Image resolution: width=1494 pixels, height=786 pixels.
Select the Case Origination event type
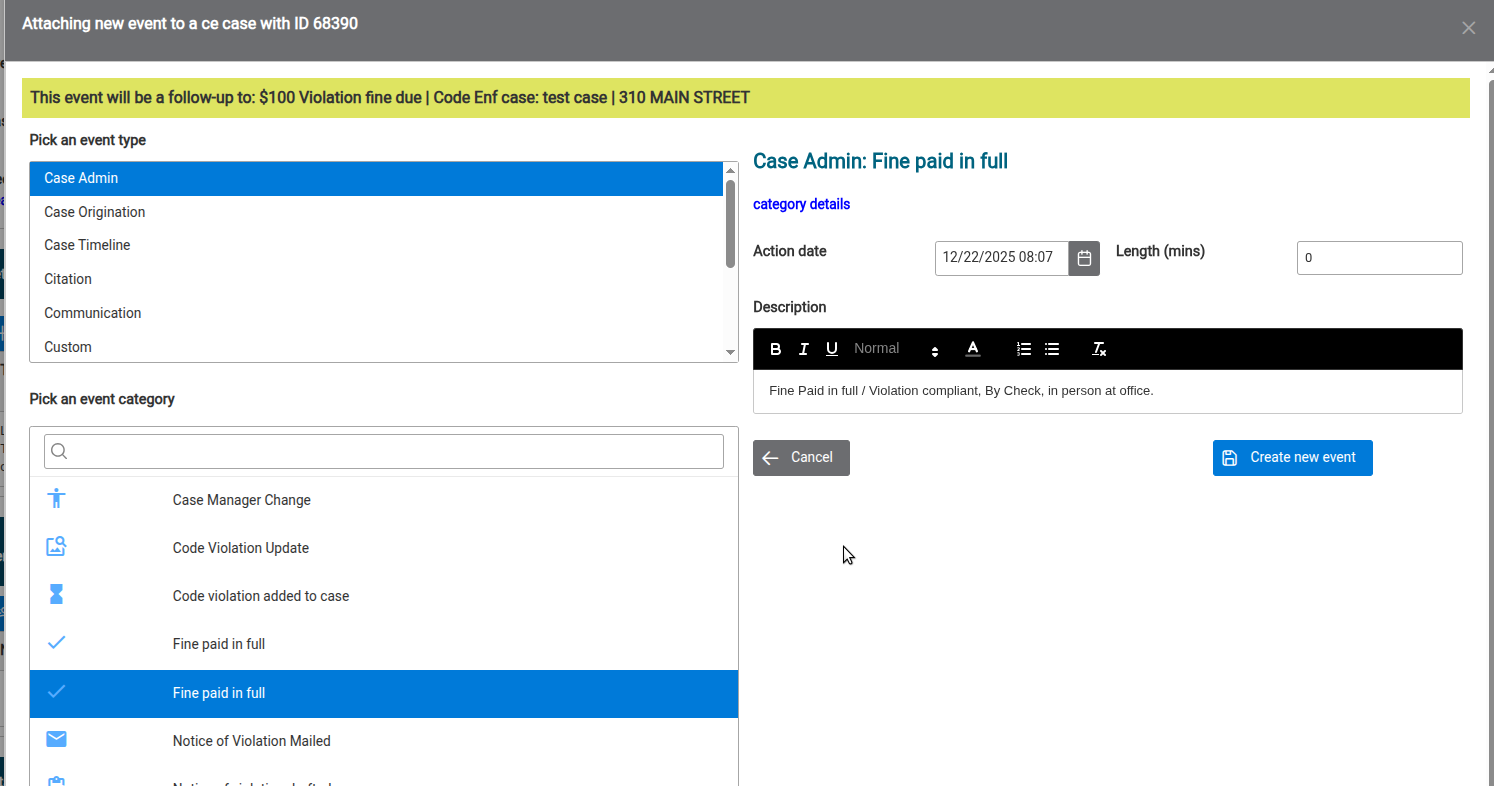point(377,212)
